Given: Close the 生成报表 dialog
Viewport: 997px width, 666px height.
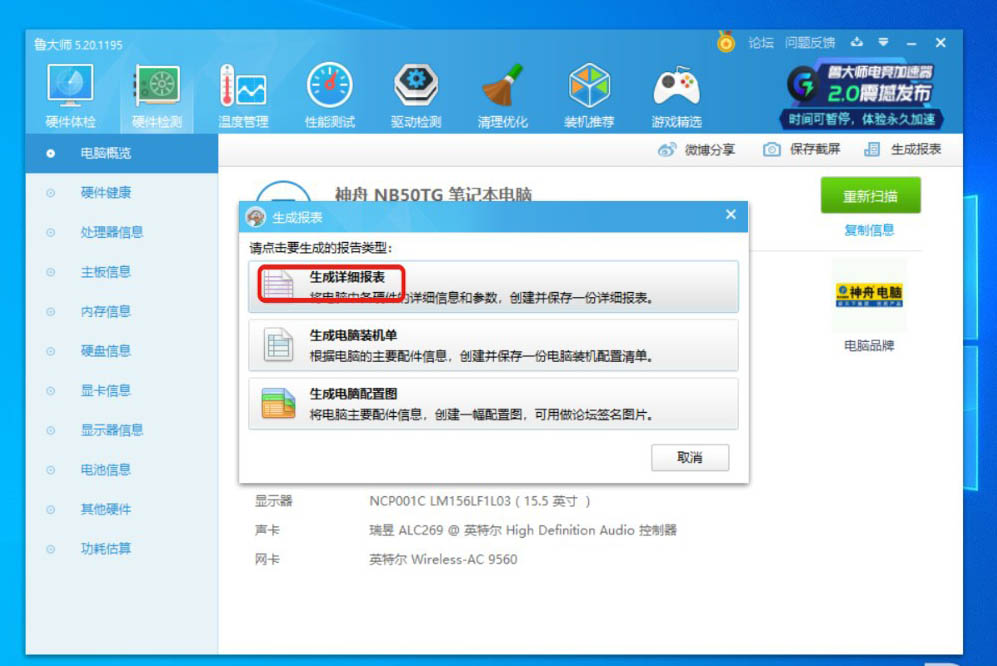Looking at the screenshot, I should (730, 214).
